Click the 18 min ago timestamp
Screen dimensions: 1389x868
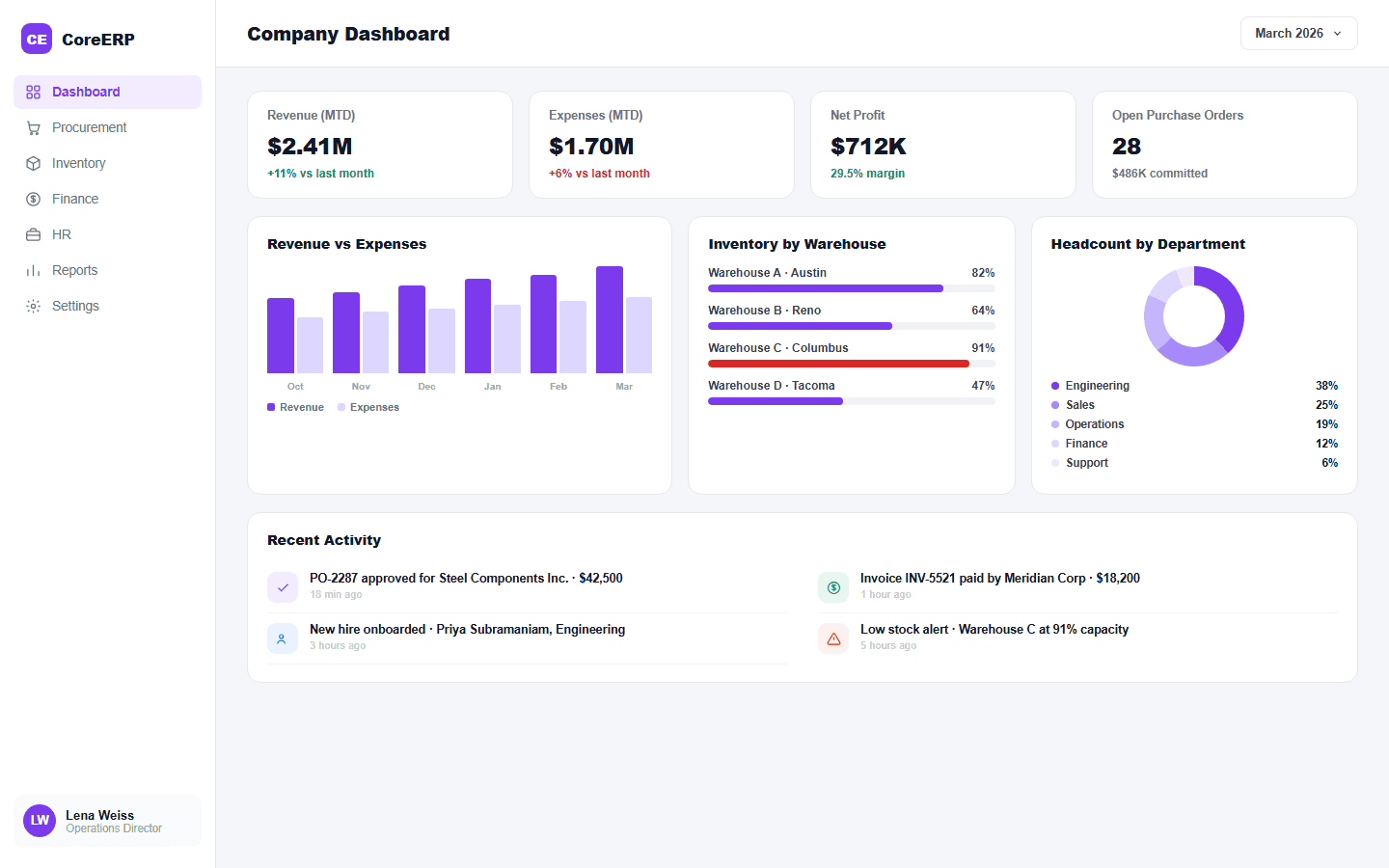pyautogui.click(x=336, y=595)
